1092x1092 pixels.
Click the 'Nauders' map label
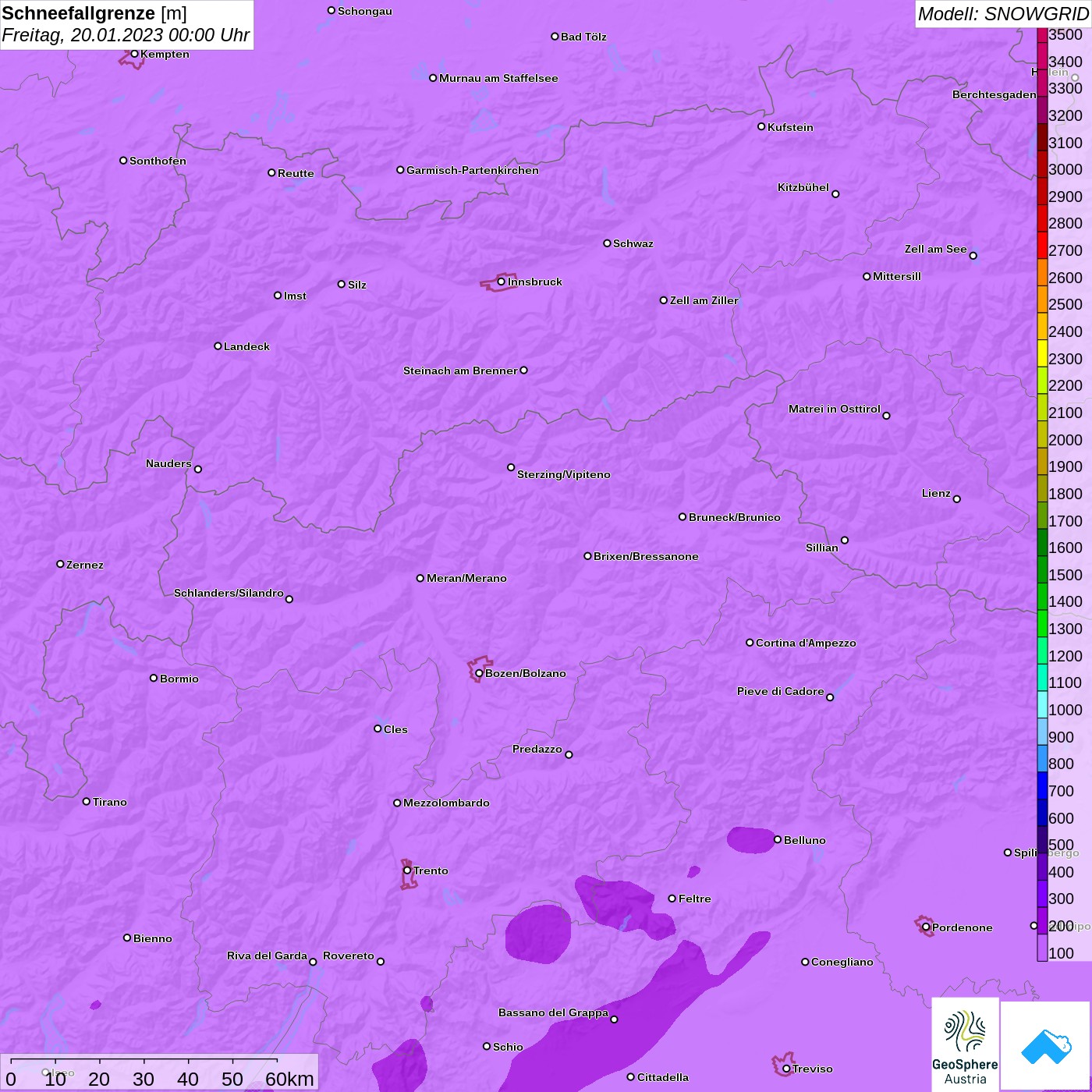(x=168, y=463)
